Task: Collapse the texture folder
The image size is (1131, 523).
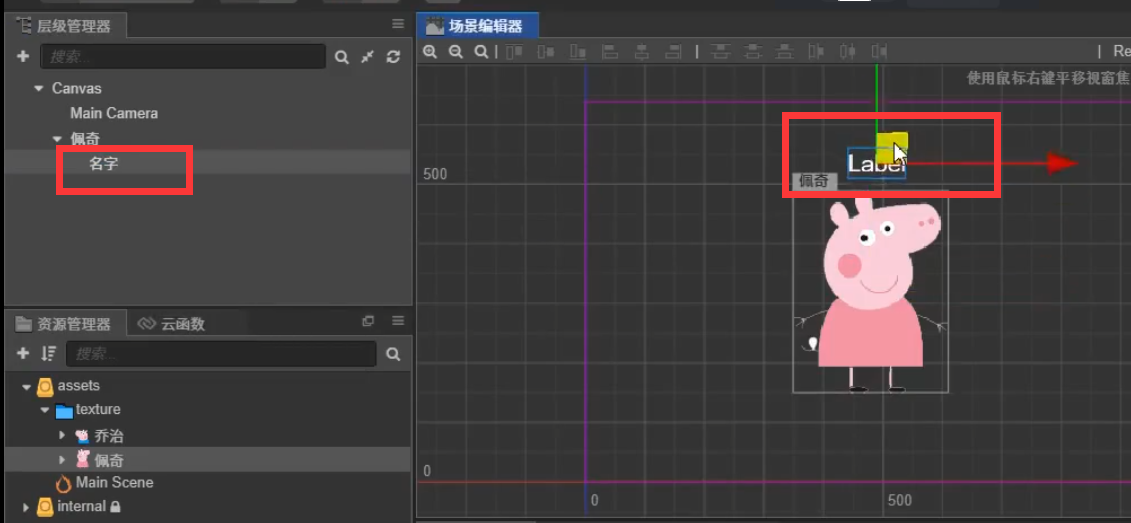Action: click(45, 410)
